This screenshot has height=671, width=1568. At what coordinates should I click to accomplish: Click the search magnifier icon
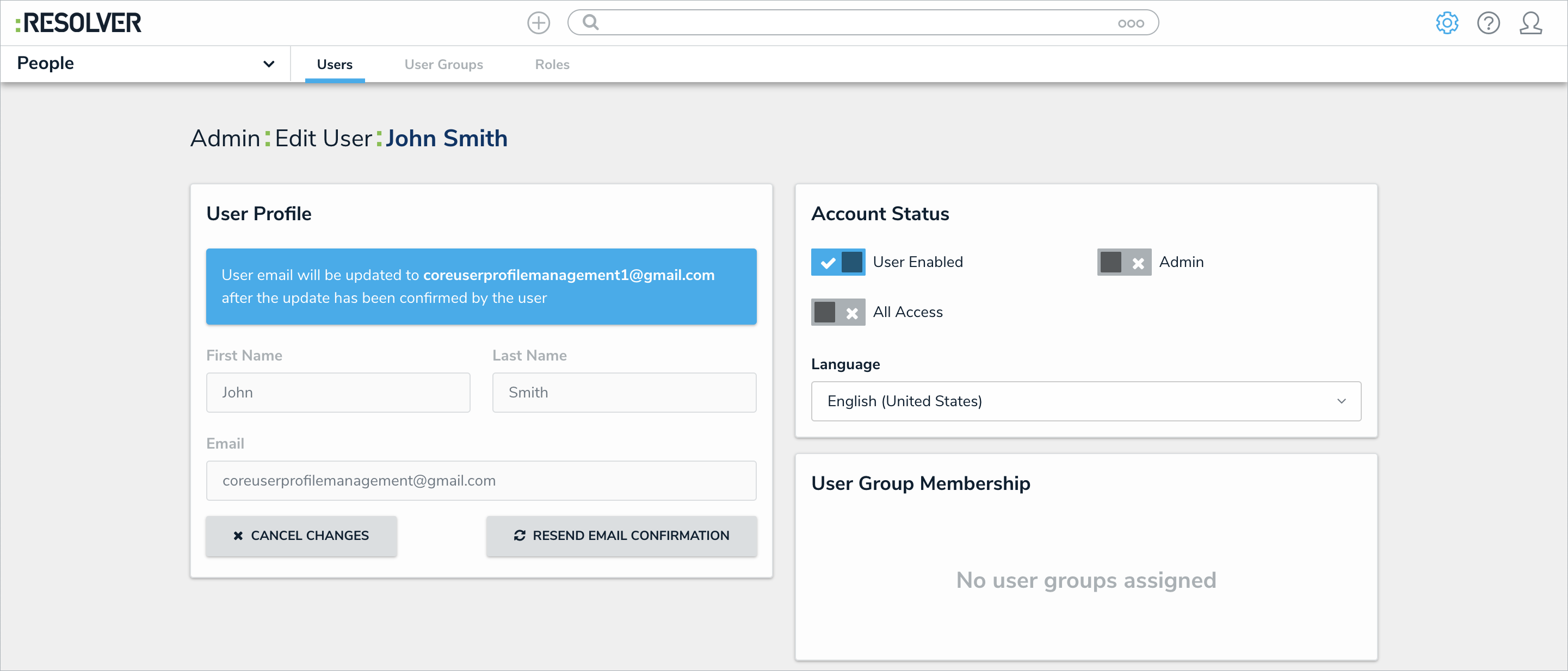pos(590,22)
